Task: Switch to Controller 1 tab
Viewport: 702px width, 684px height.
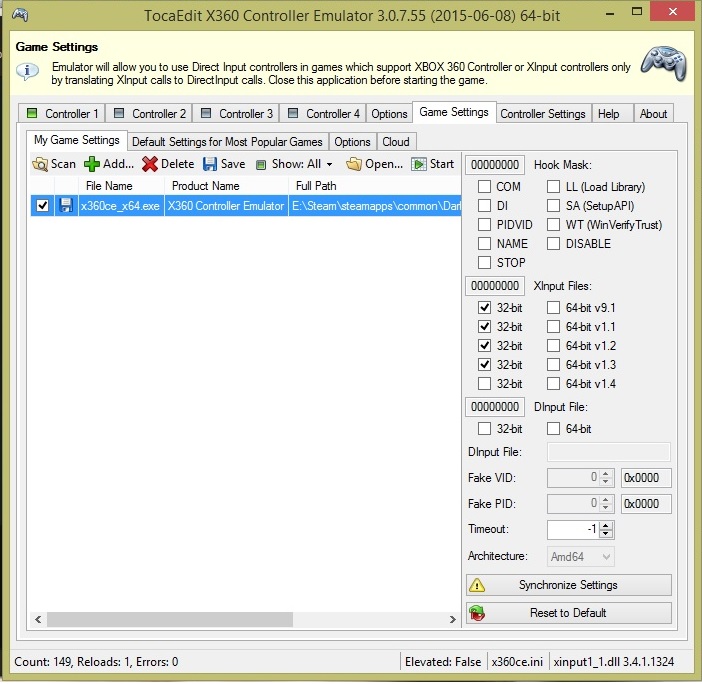Action: point(62,113)
